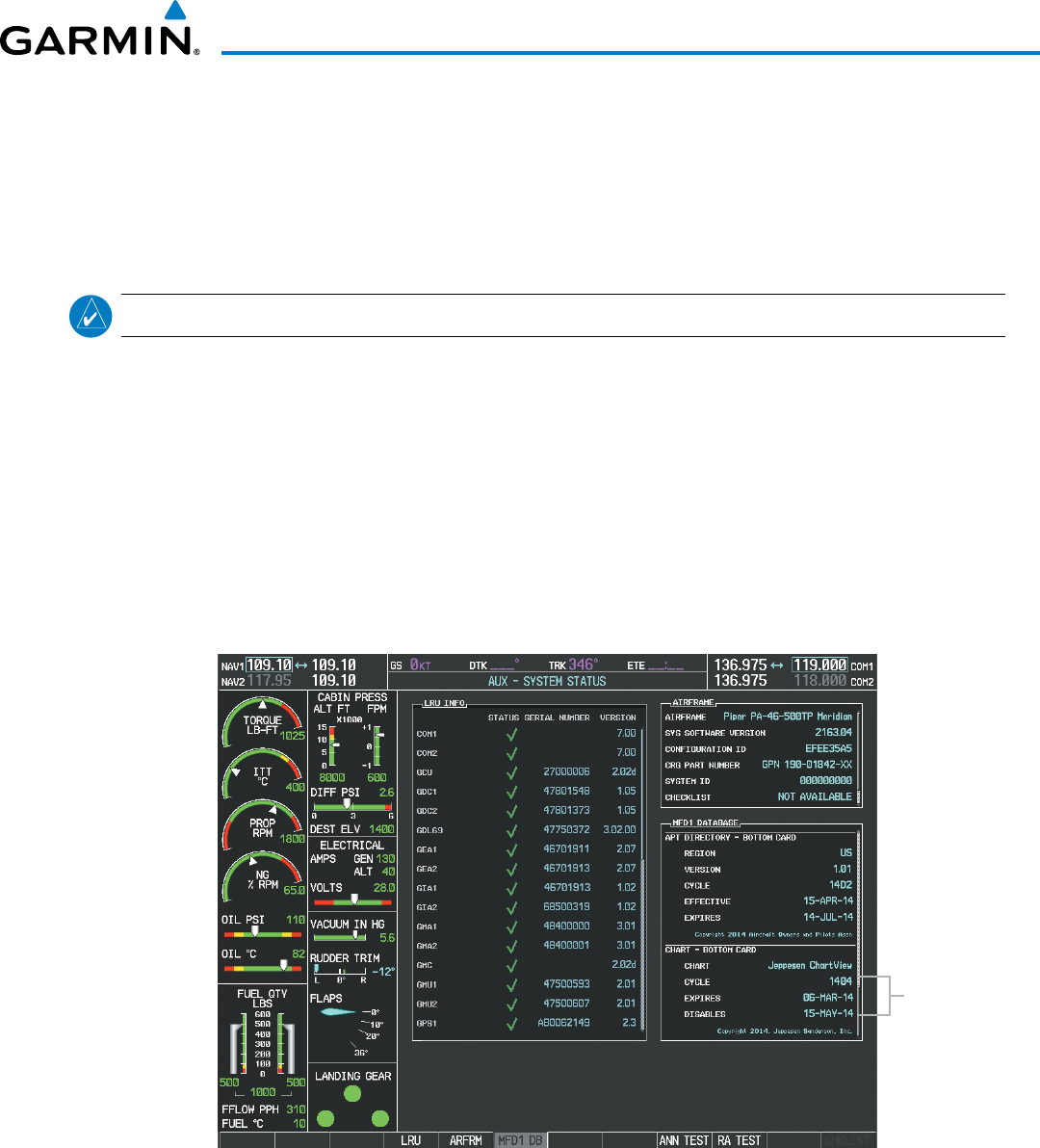The width and height of the screenshot is (1040, 1148).
Task: Click the GIA2 status checkmark
Action: click(511, 907)
